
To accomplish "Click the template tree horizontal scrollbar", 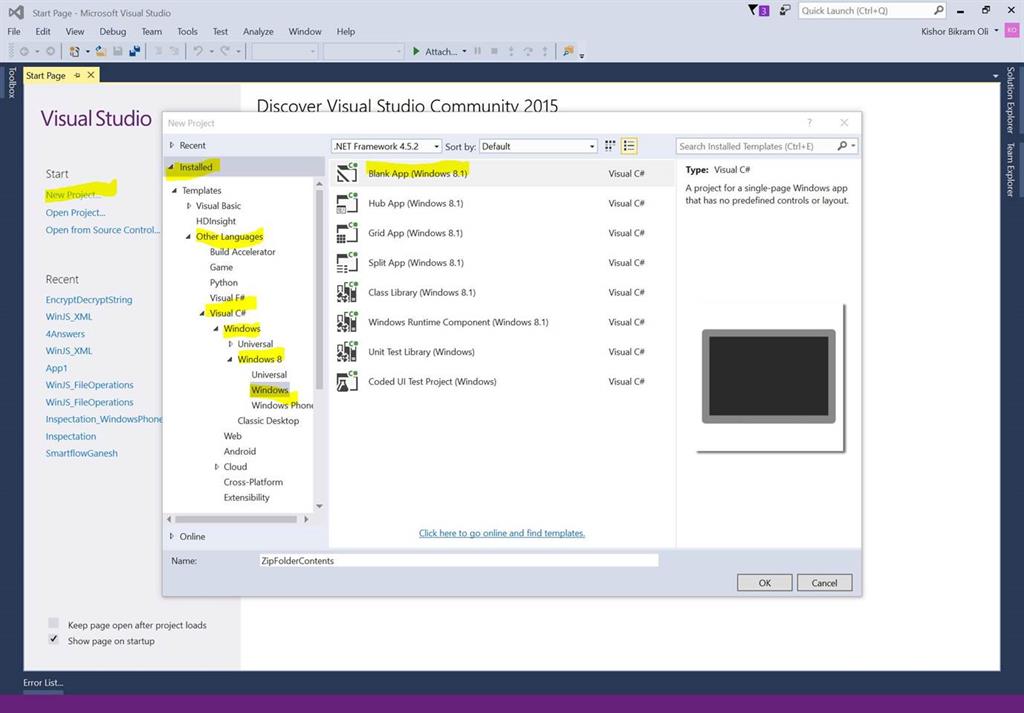I will coord(236,519).
